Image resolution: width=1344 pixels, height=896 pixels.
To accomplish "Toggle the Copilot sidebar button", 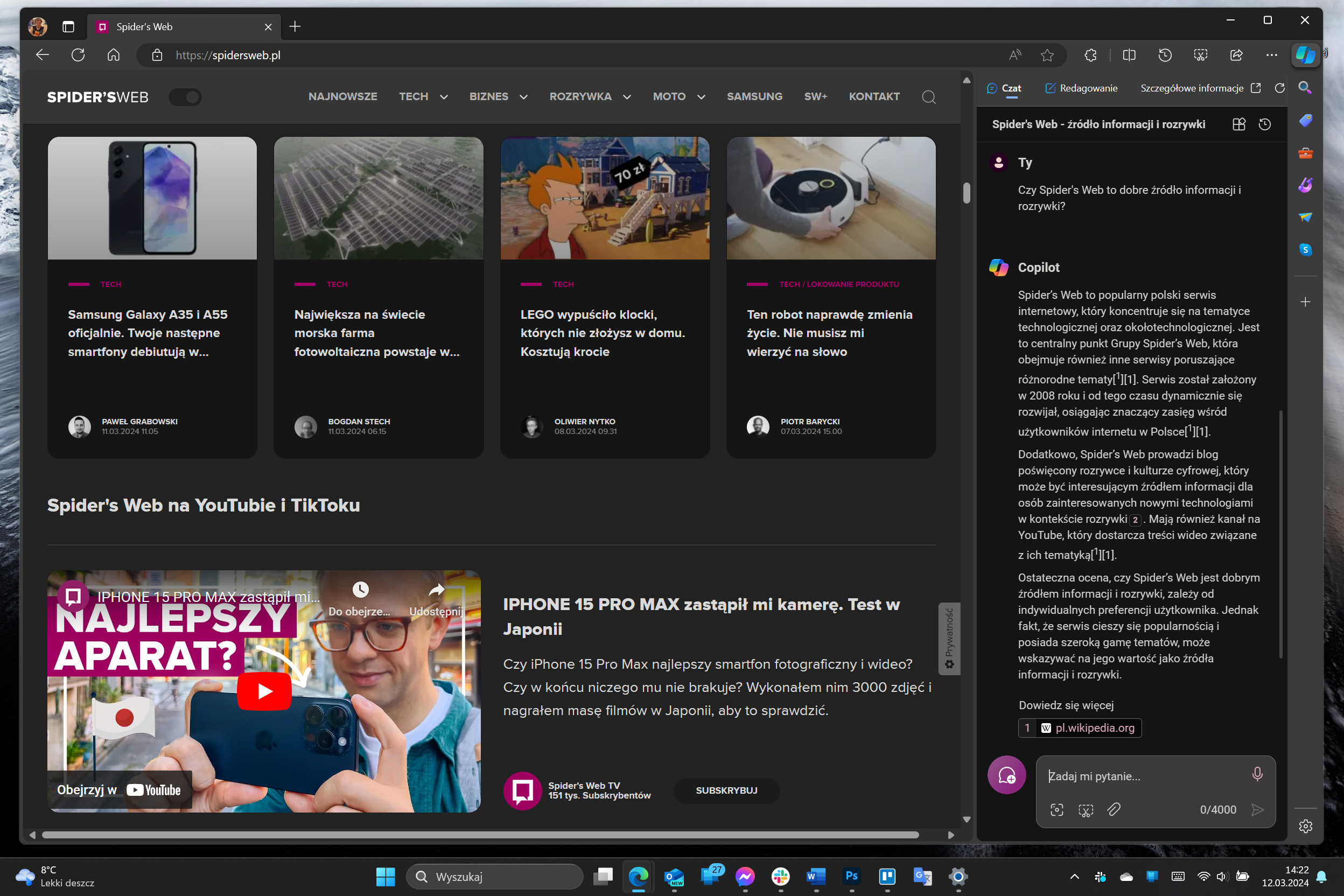I will (1305, 55).
